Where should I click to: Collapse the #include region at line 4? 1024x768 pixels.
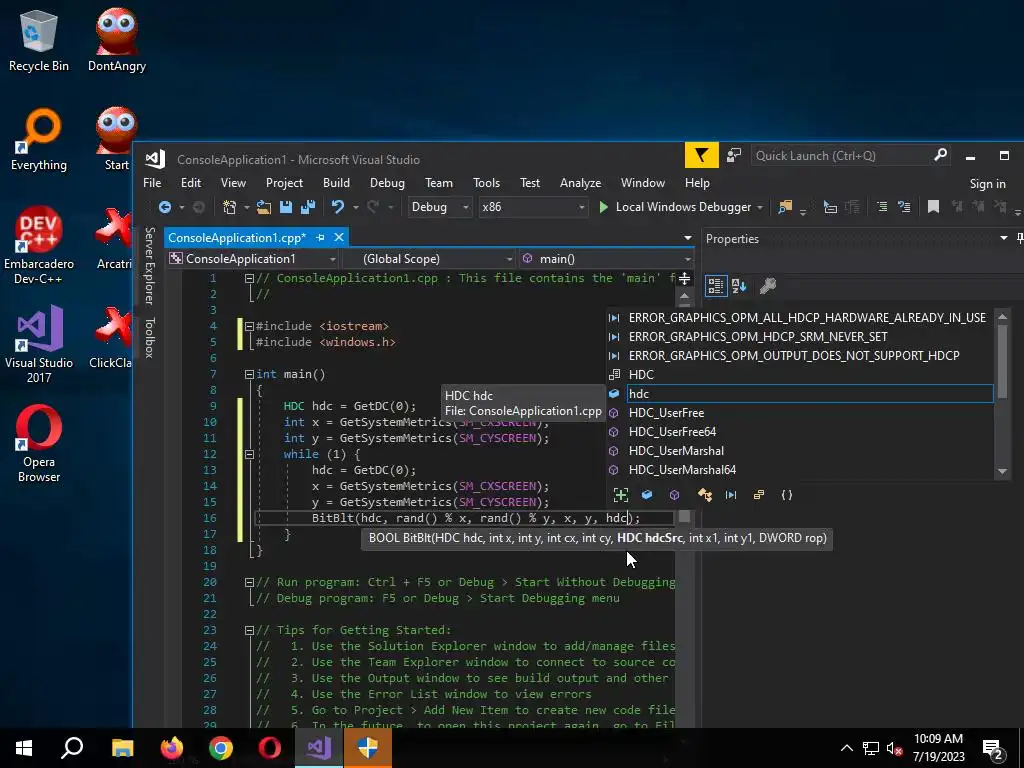[x=249, y=327]
